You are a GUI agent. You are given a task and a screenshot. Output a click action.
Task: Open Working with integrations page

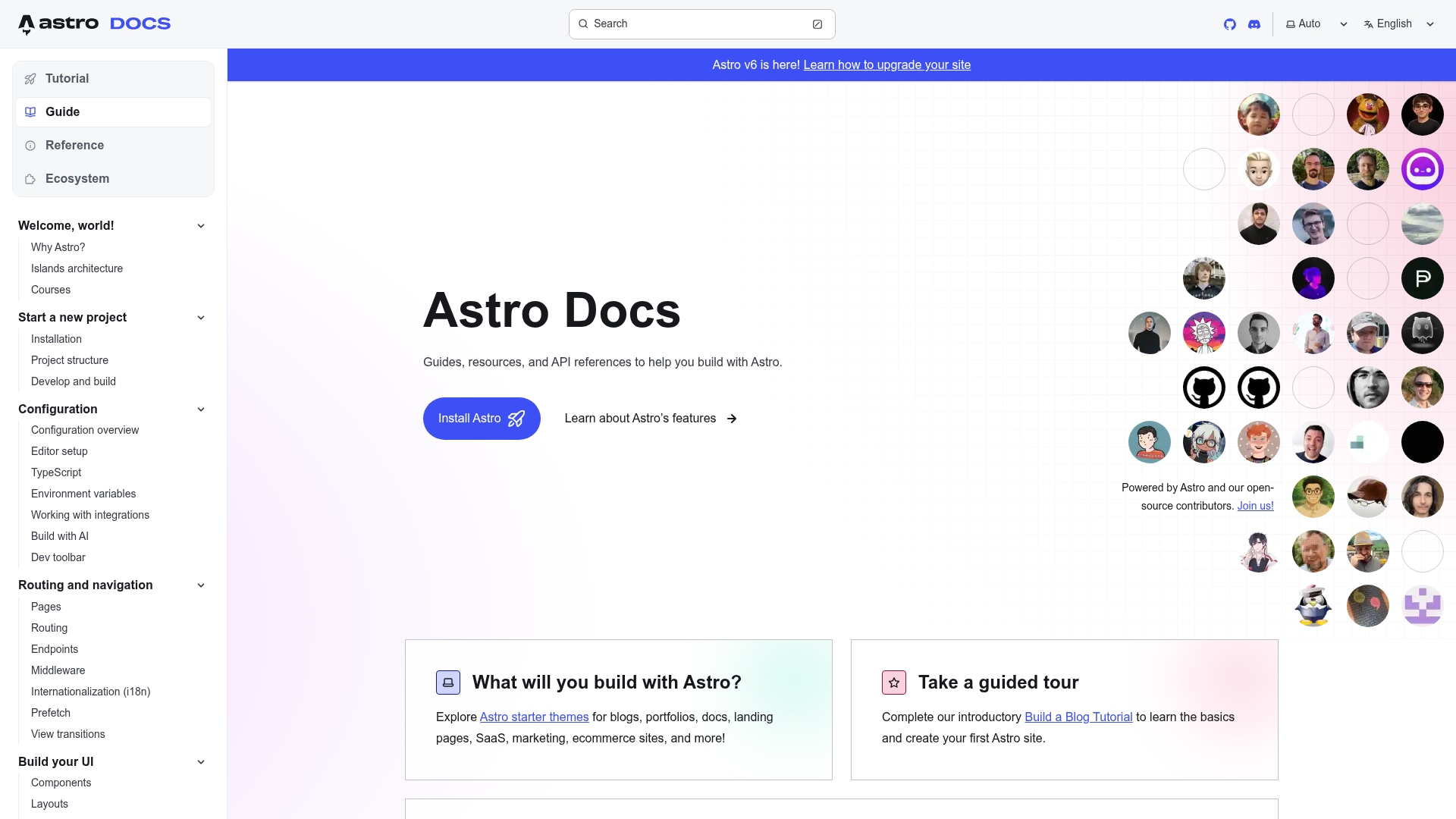[90, 515]
